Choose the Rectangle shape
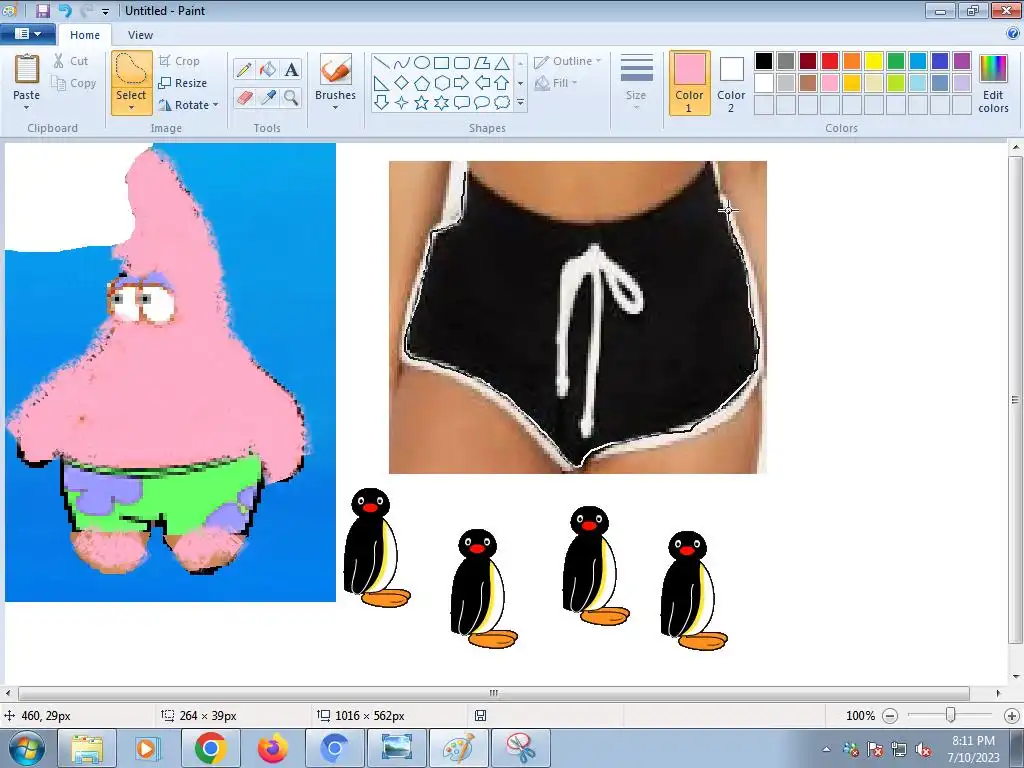 (x=441, y=63)
